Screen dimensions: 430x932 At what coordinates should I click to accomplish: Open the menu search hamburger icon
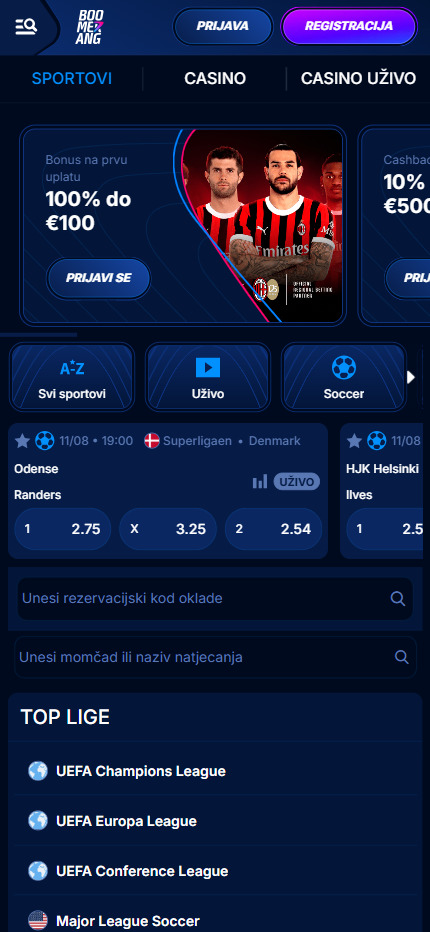coord(26,27)
